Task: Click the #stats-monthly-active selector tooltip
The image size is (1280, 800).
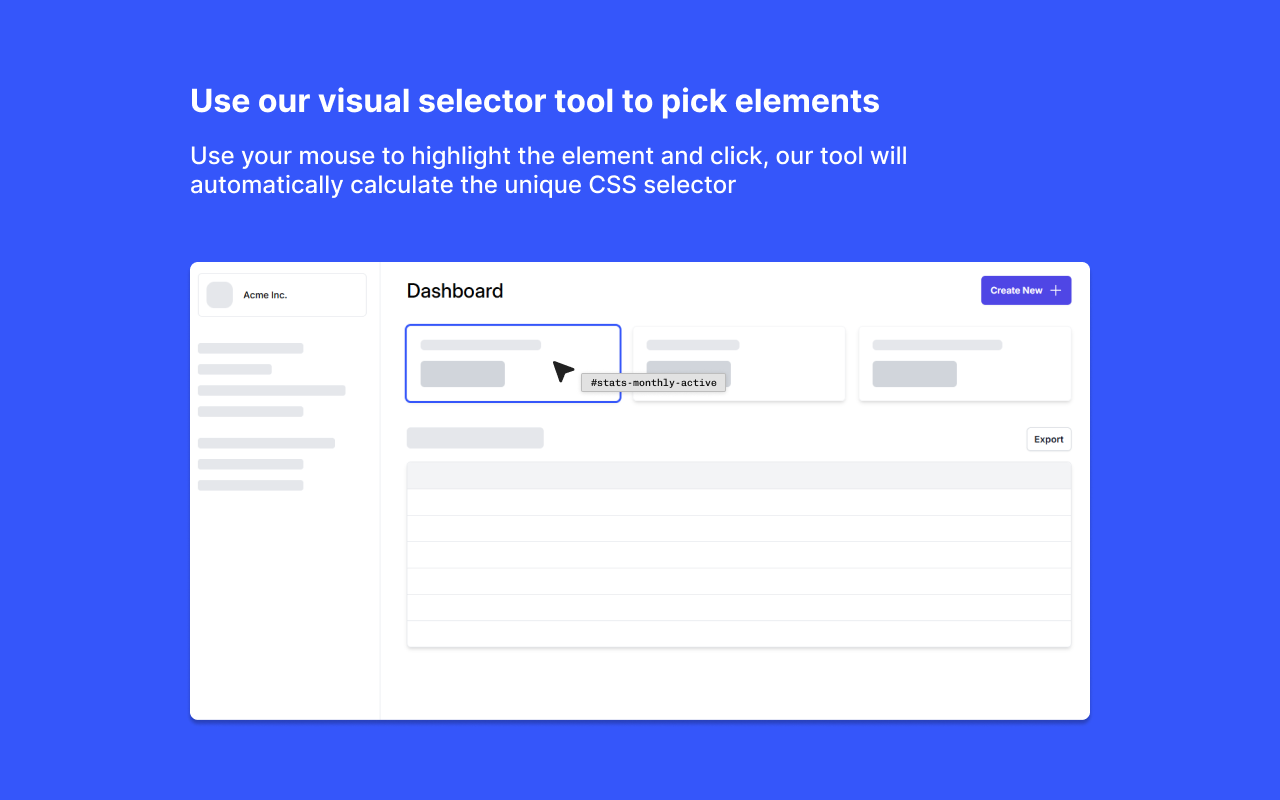Action: click(653, 382)
